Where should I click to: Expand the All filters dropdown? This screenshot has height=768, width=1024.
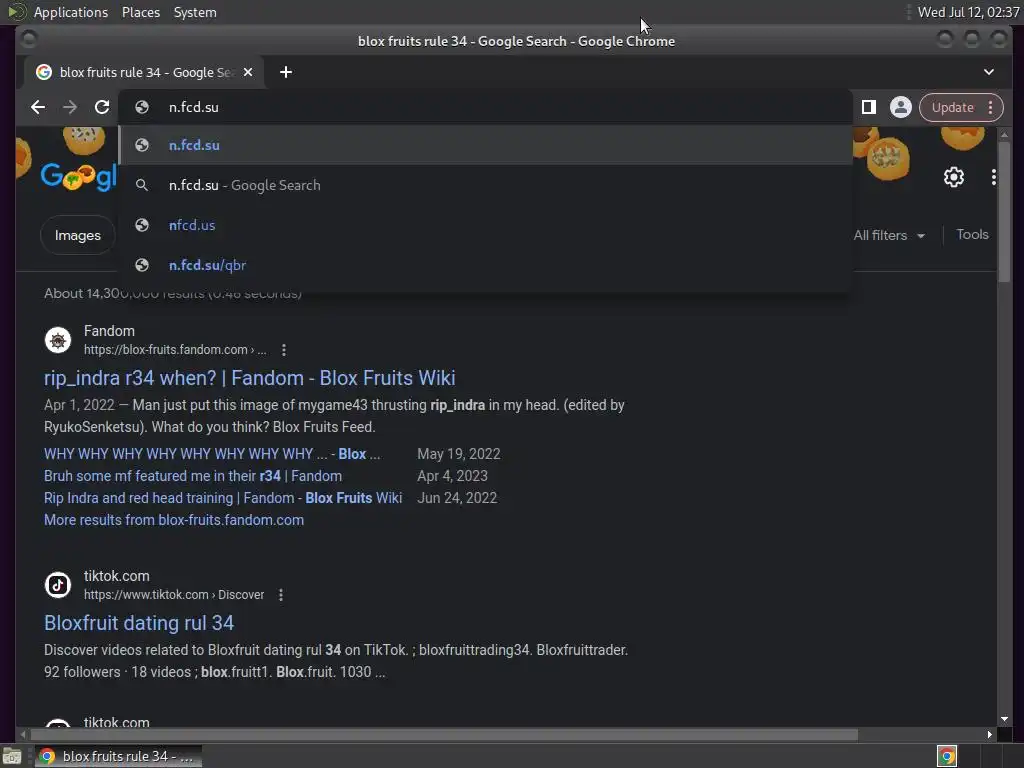(889, 235)
